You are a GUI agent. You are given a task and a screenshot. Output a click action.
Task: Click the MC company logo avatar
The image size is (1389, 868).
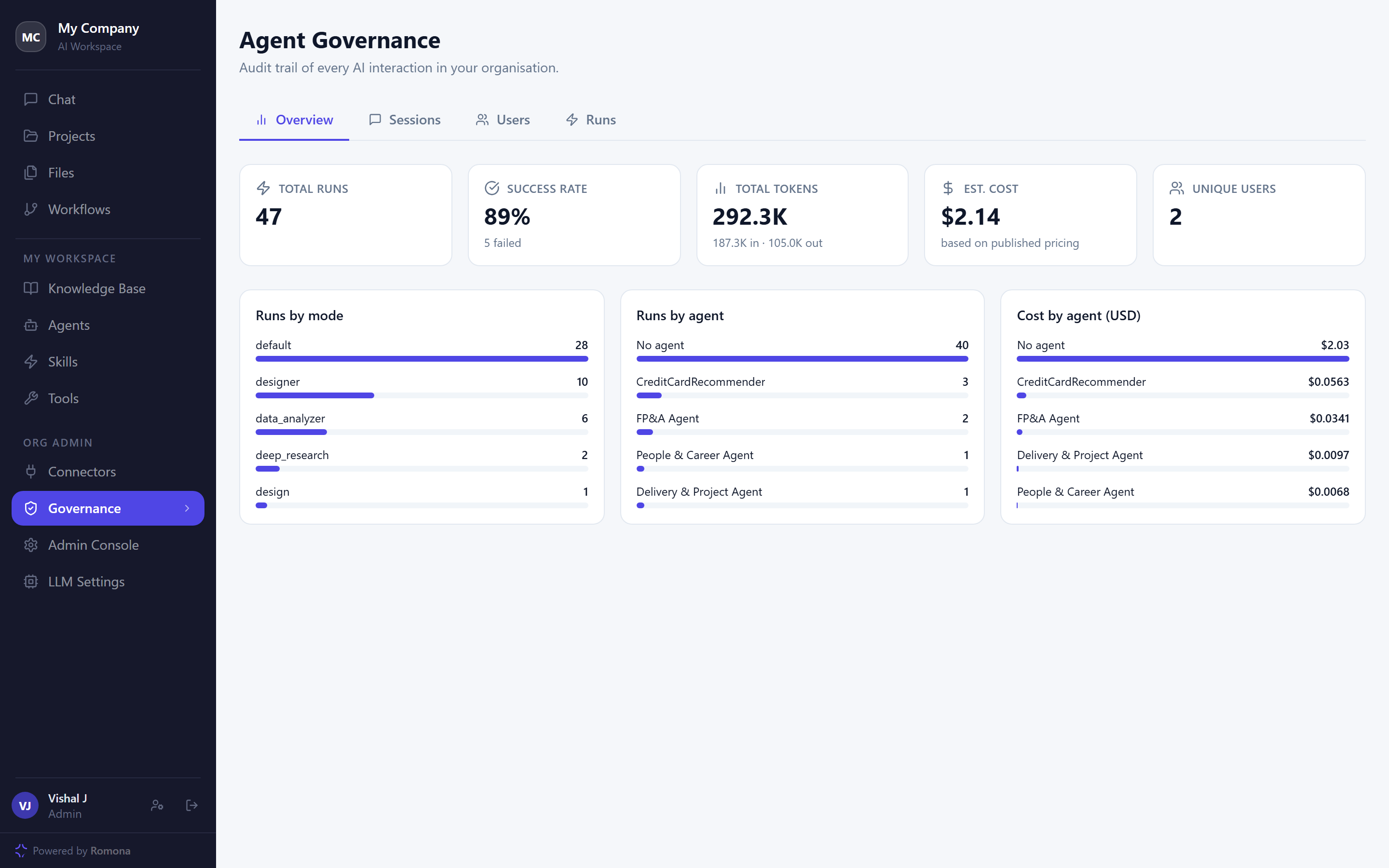point(31,37)
